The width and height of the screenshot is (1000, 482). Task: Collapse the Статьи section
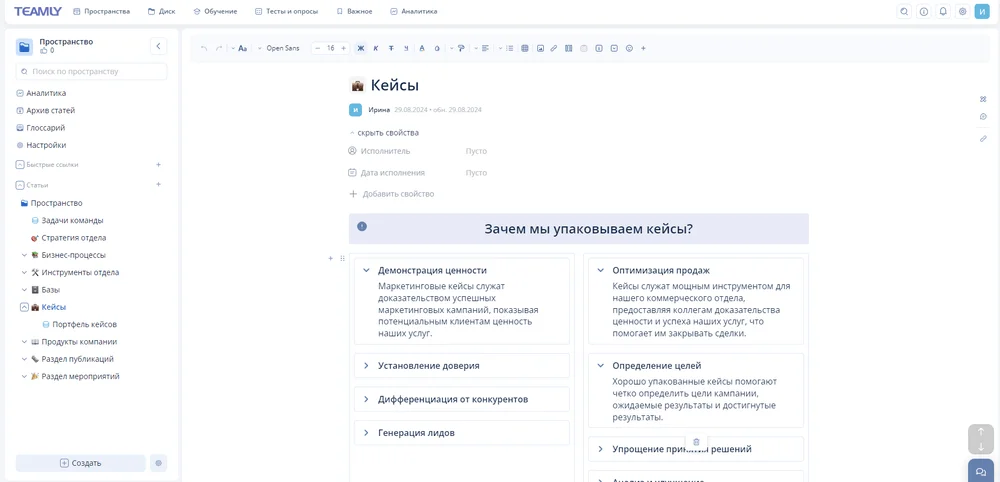pyautogui.click(x=20, y=185)
